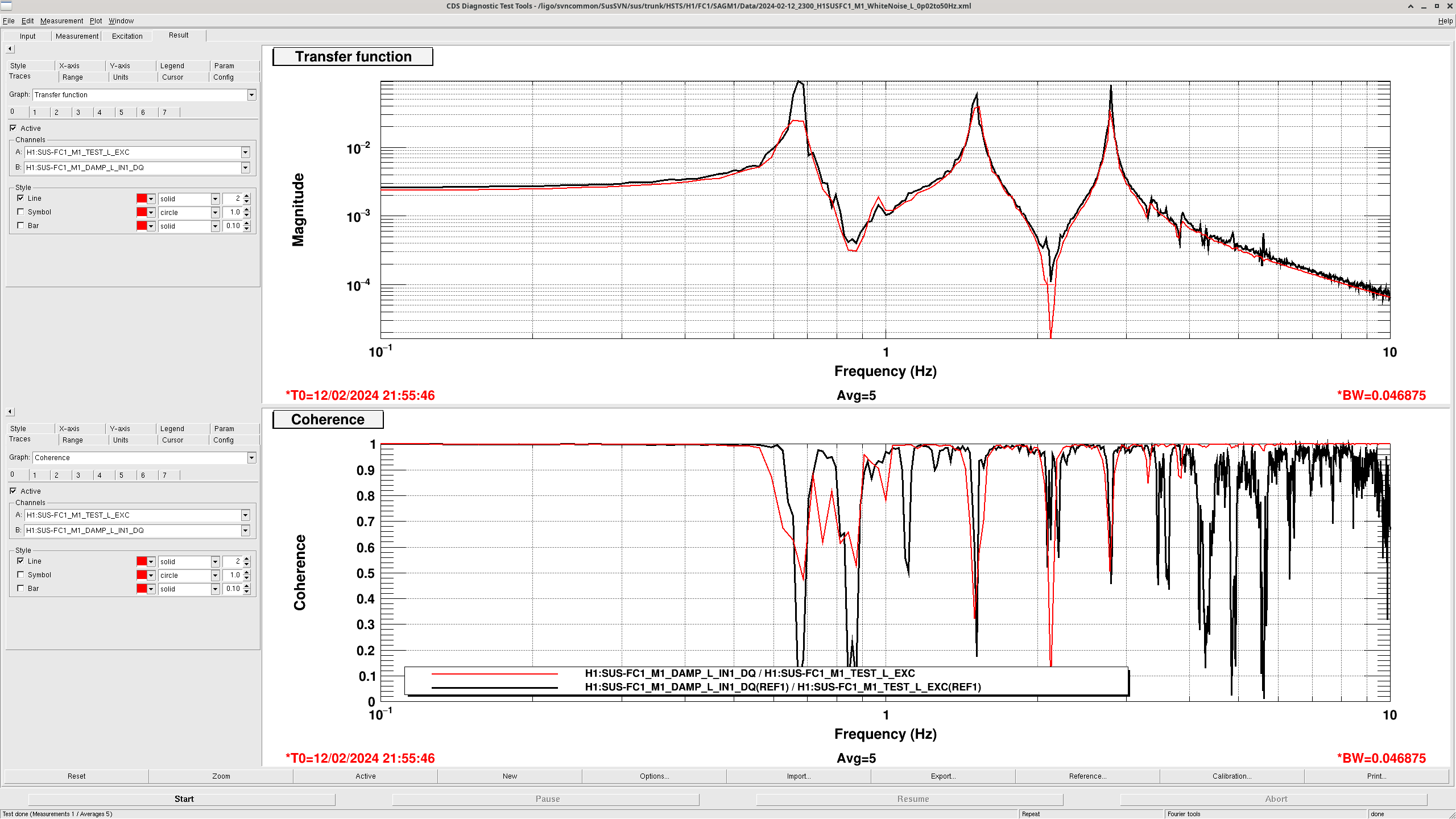Increase line width with the up stepper arrow in the upper panel

tap(247, 196)
